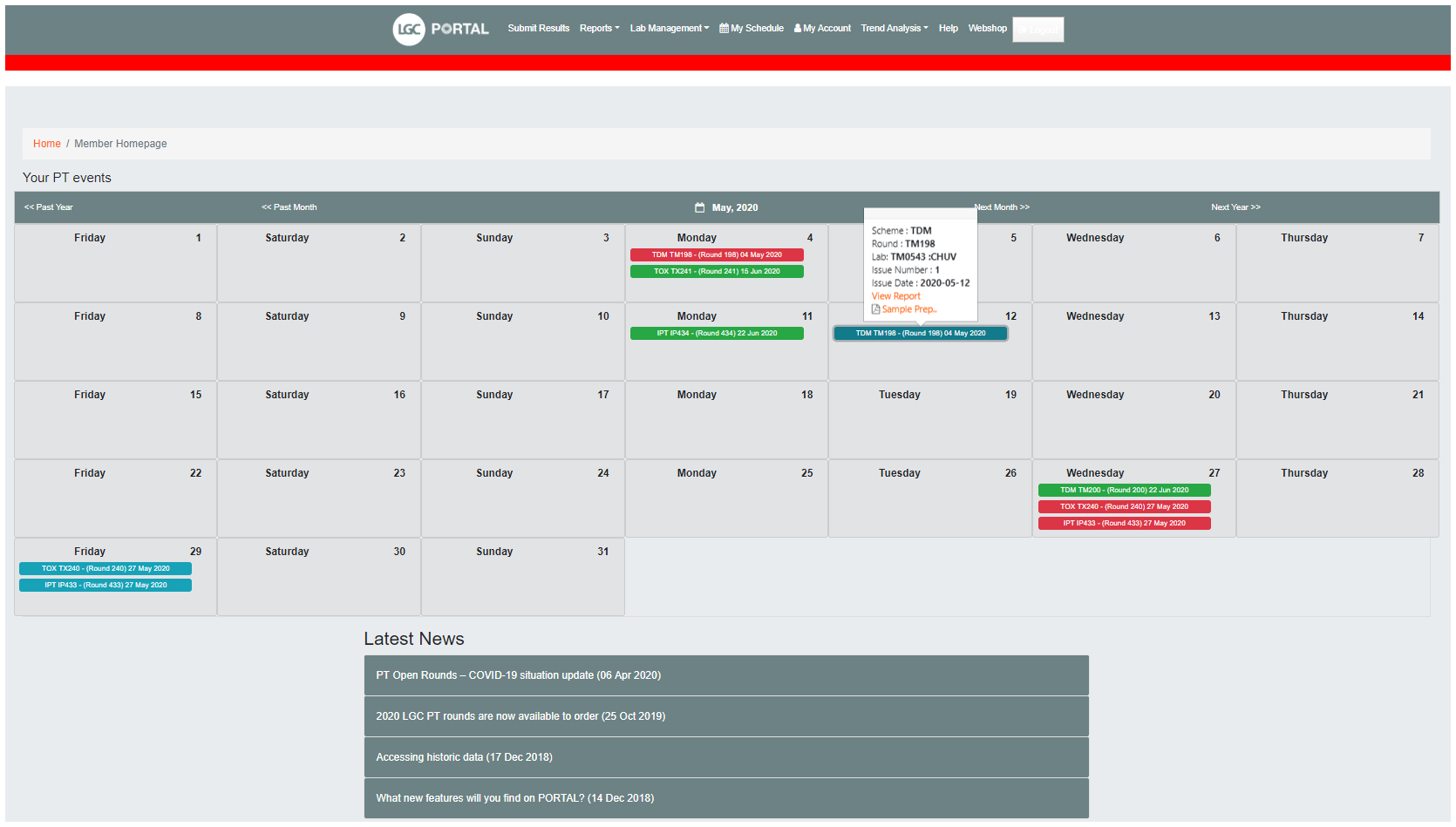Go back using << Past Year
The image size is (1456, 827).
pos(50,207)
